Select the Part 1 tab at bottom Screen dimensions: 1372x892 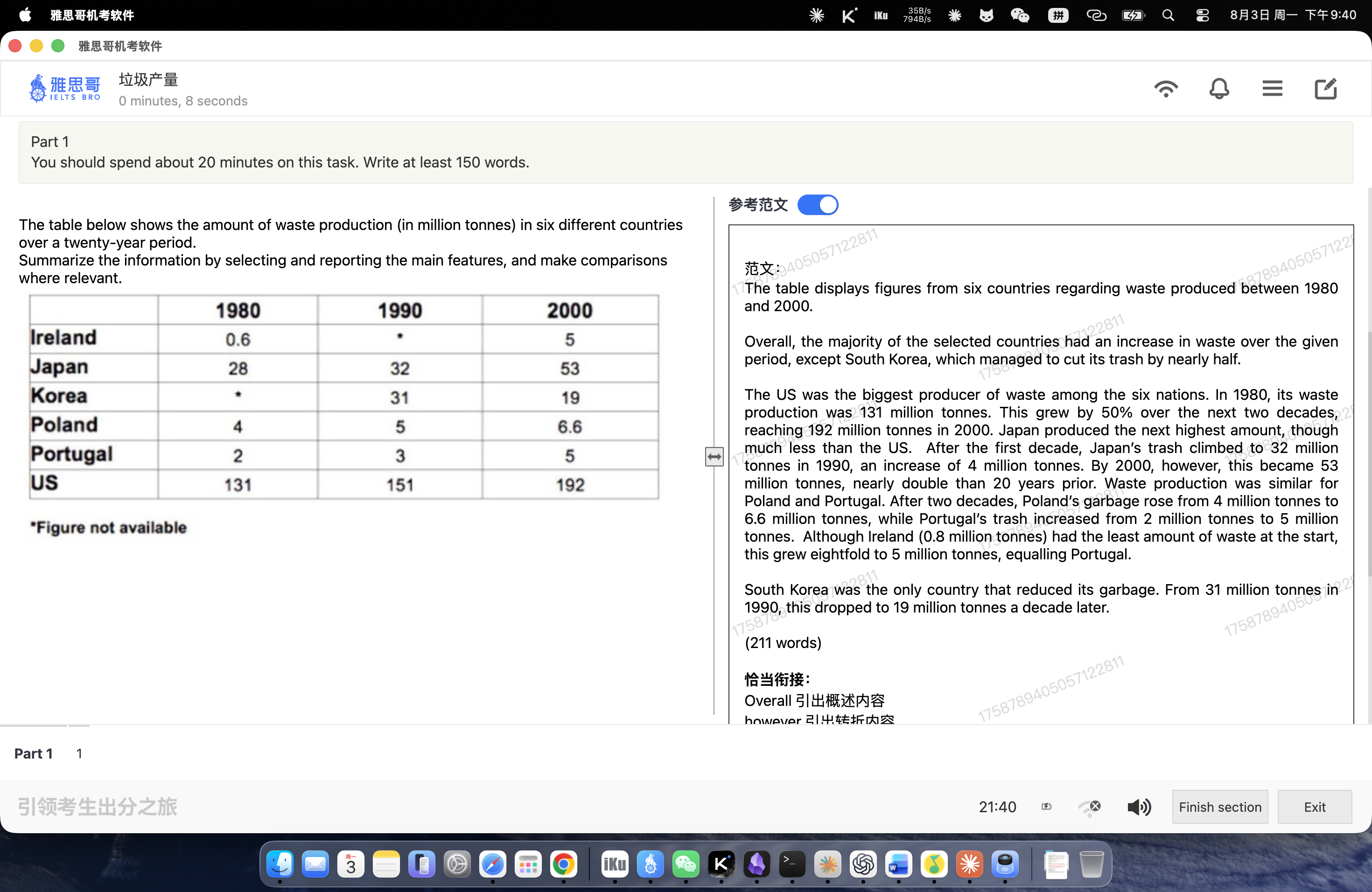(34, 753)
